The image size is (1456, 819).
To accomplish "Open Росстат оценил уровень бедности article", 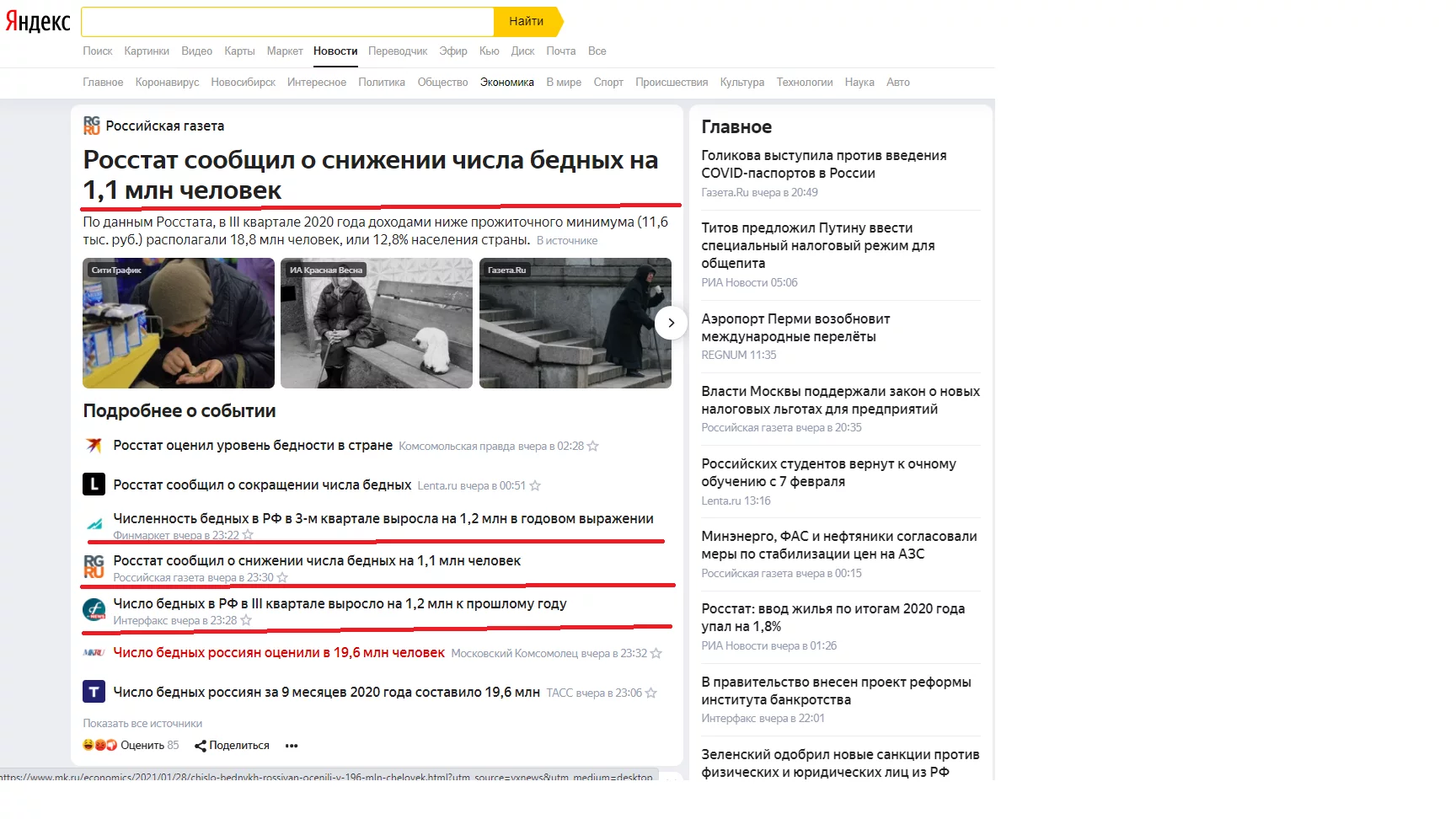I will [253, 445].
